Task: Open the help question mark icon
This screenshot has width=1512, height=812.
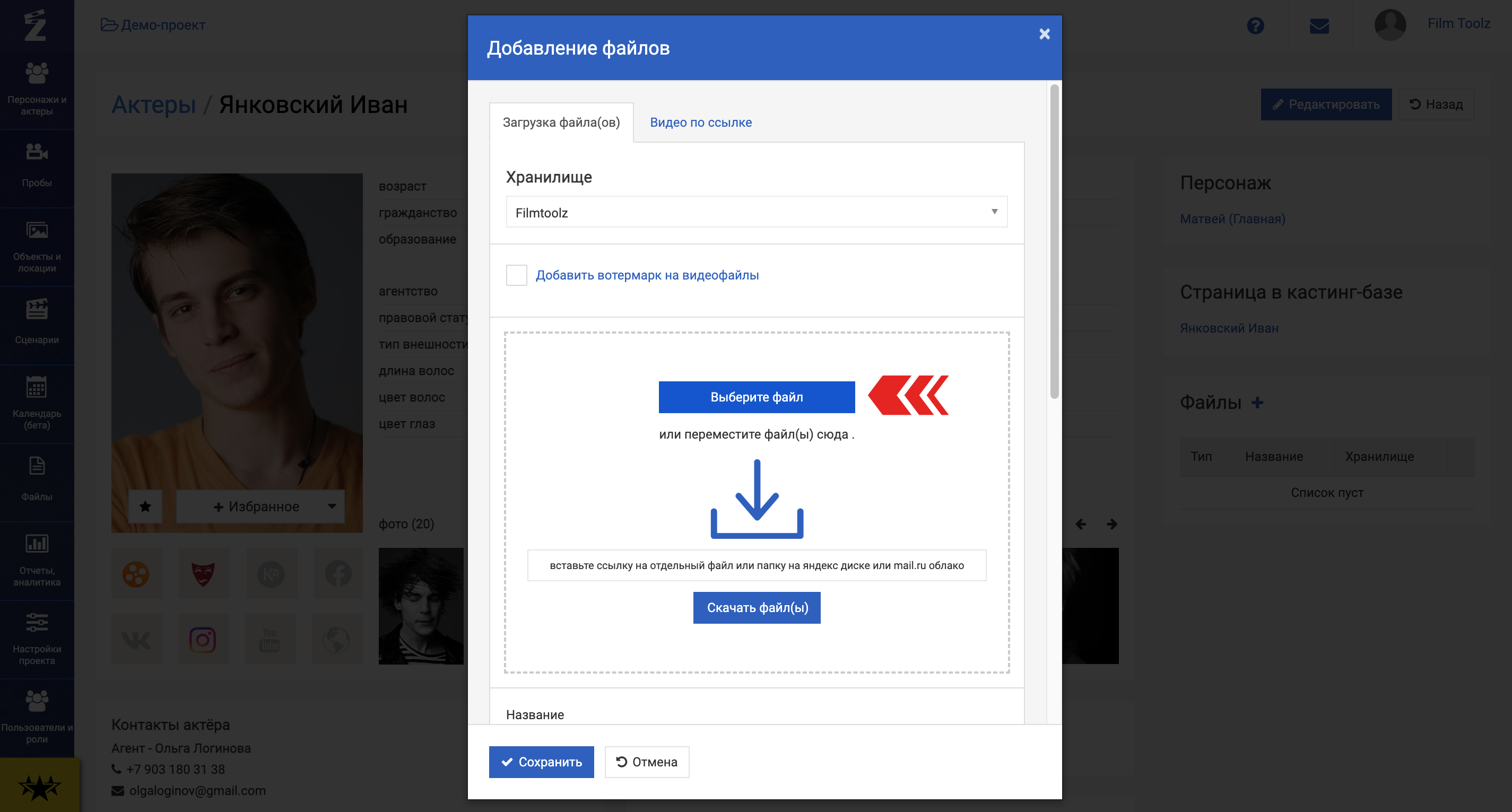Action: (1255, 26)
